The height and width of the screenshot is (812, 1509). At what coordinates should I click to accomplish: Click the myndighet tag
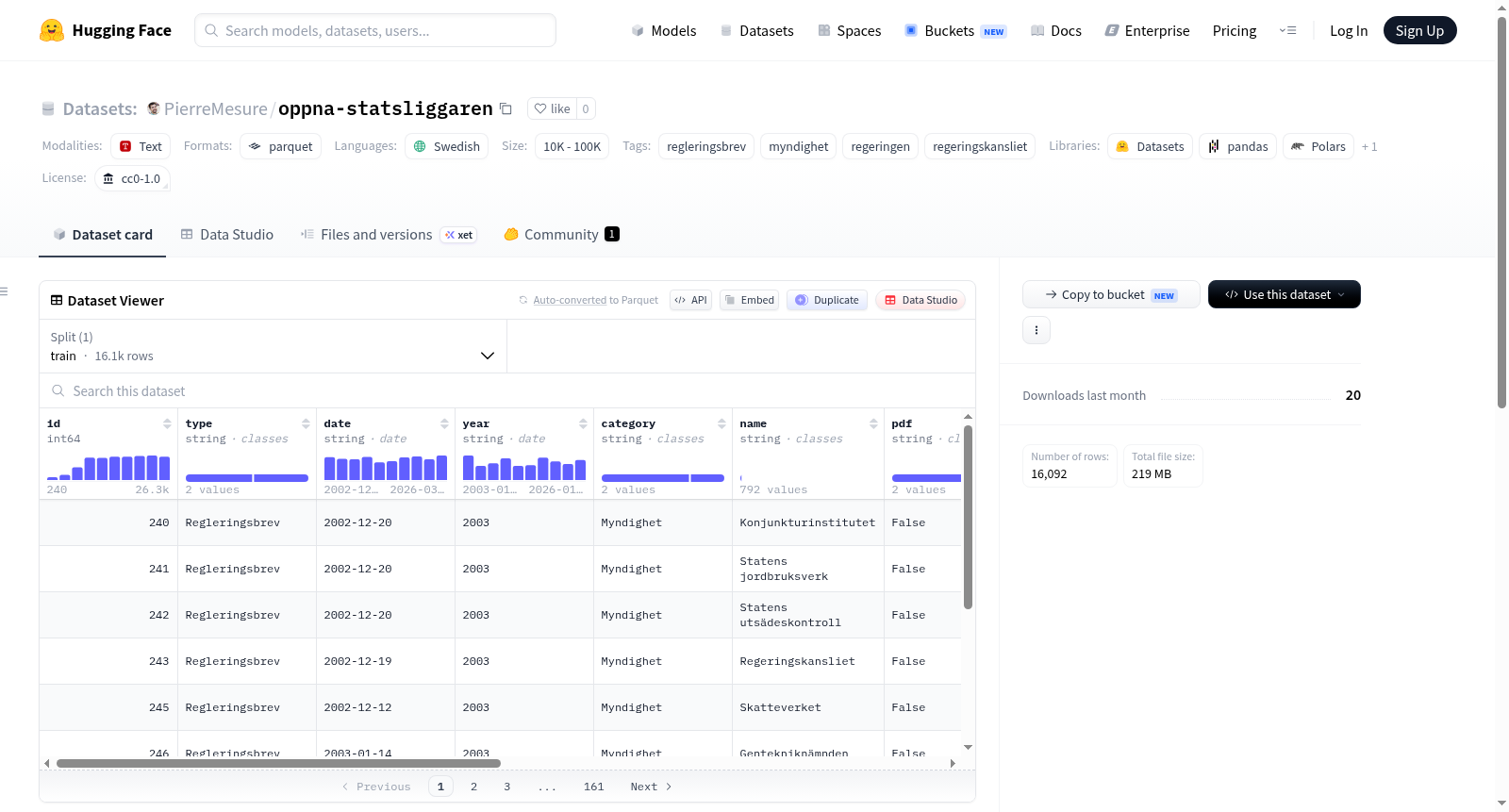798,146
